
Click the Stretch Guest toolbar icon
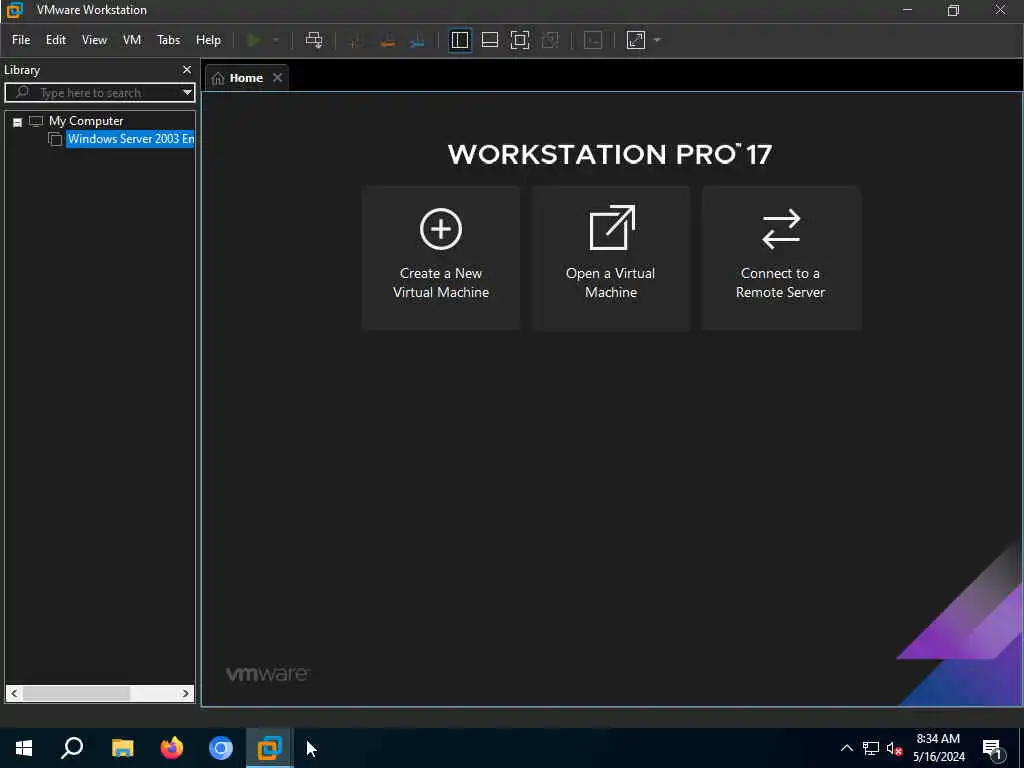(x=636, y=40)
